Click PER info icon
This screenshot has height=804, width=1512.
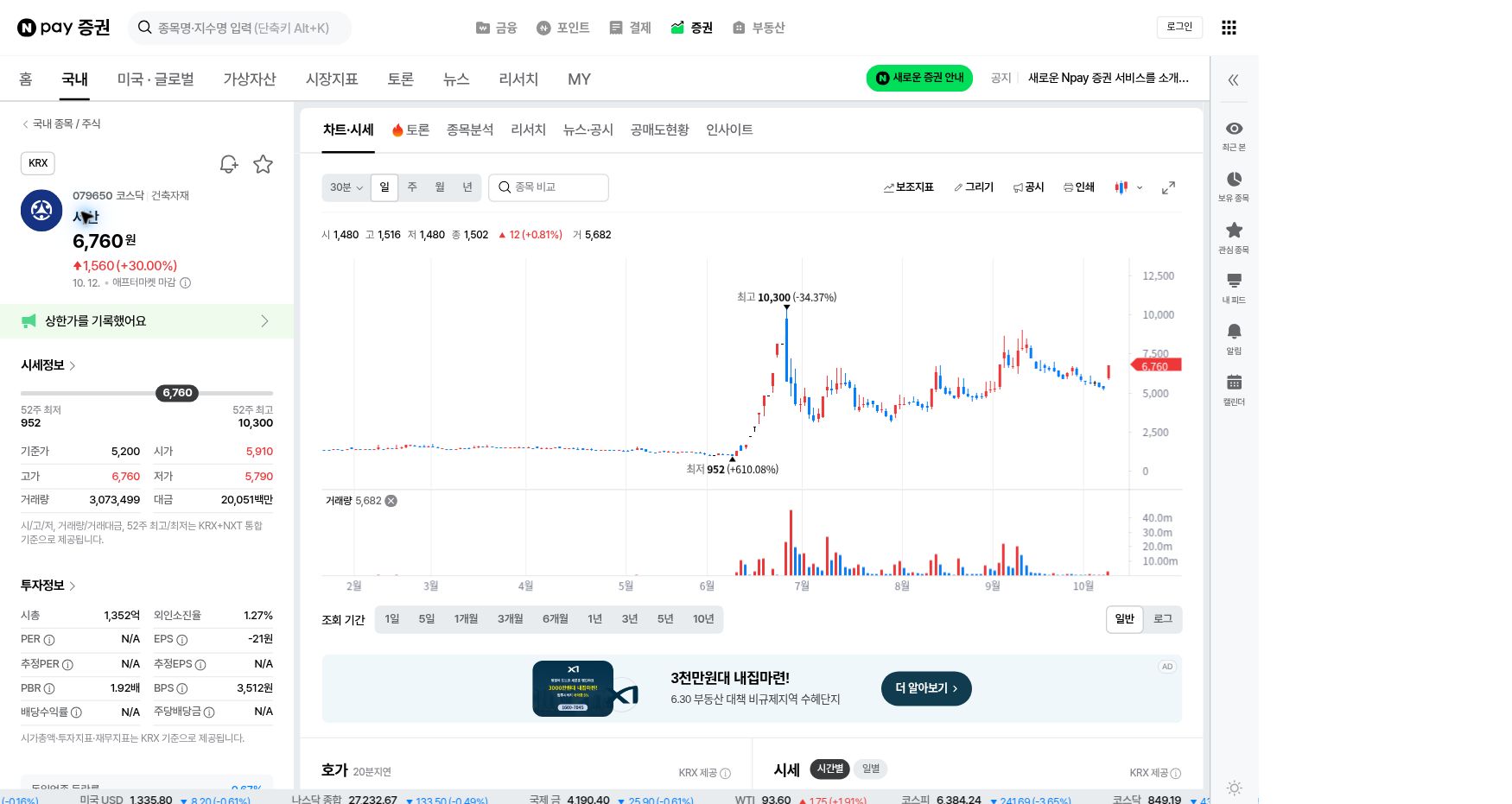click(x=49, y=640)
